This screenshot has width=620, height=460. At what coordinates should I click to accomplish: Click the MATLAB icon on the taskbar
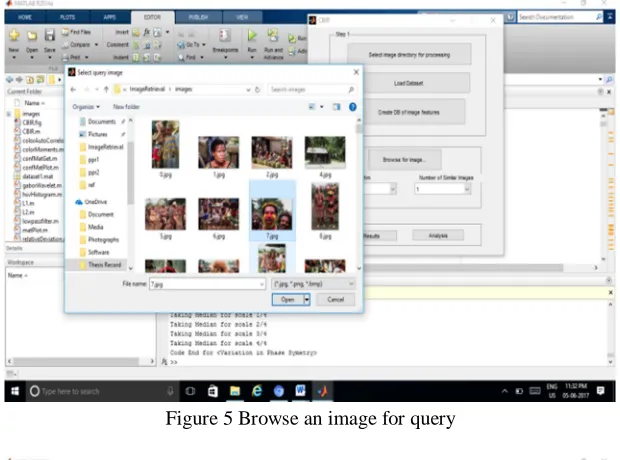click(322, 391)
